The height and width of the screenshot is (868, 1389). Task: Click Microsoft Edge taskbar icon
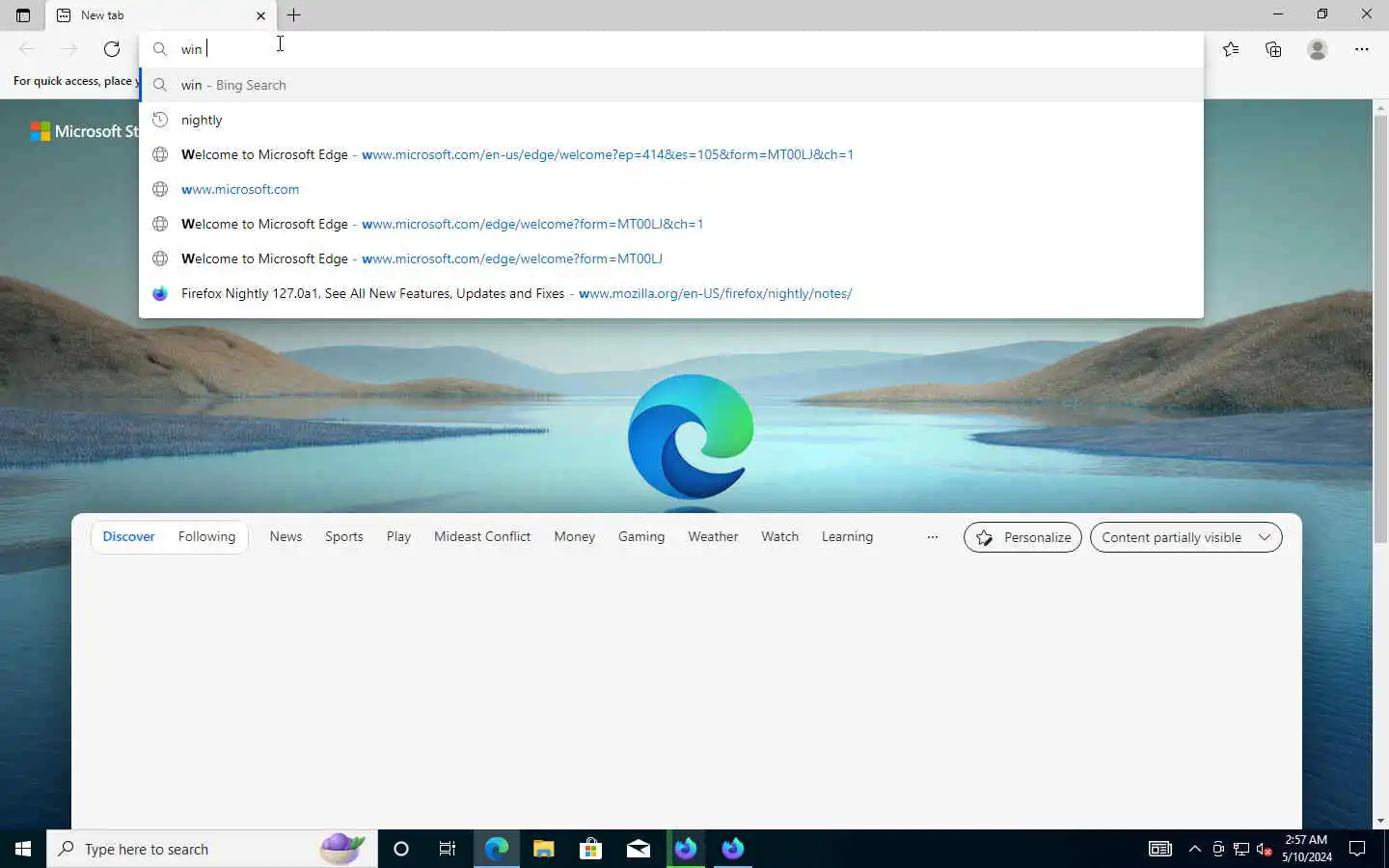coord(496,849)
